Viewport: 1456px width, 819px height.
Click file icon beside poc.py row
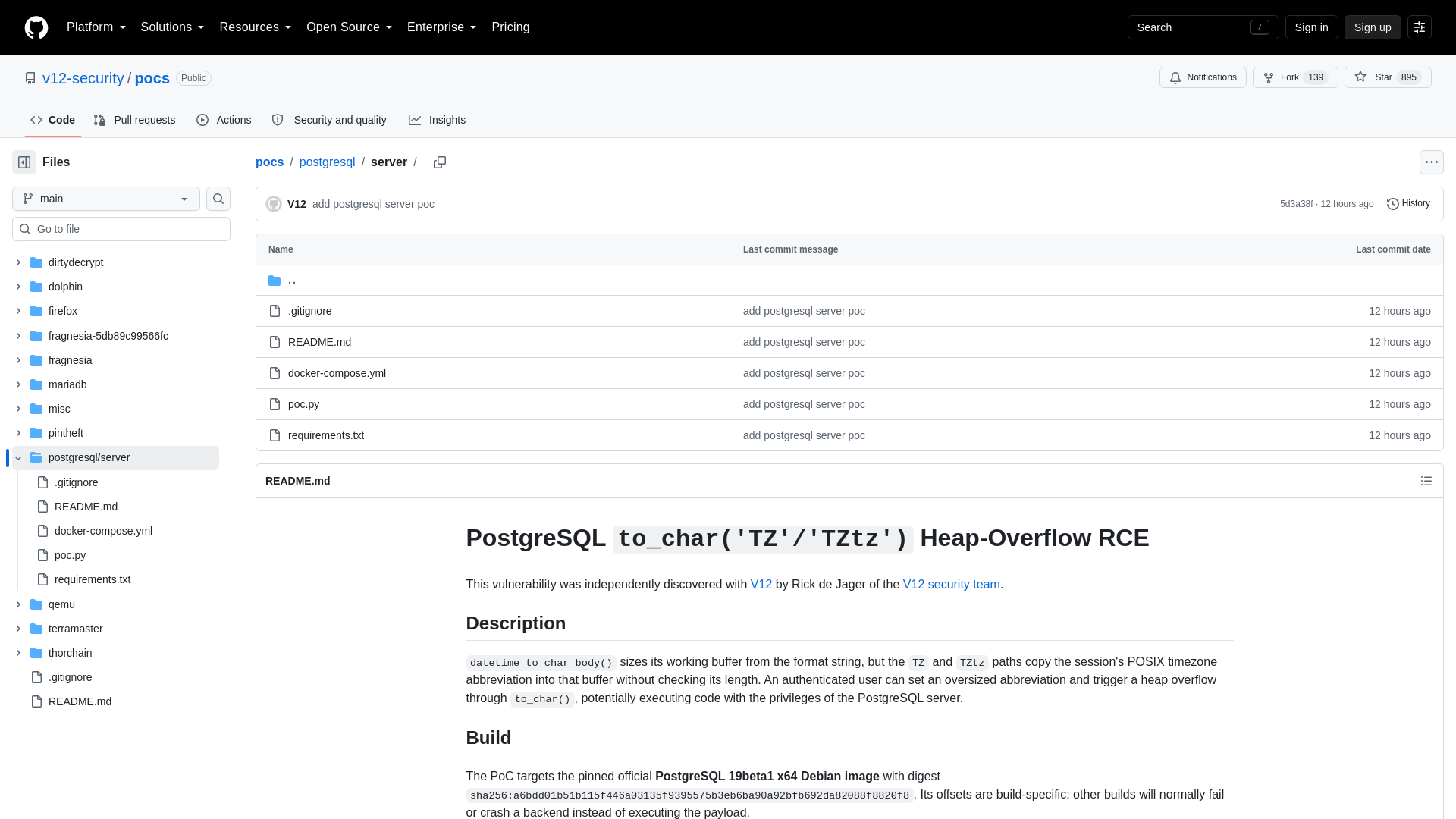tap(275, 404)
